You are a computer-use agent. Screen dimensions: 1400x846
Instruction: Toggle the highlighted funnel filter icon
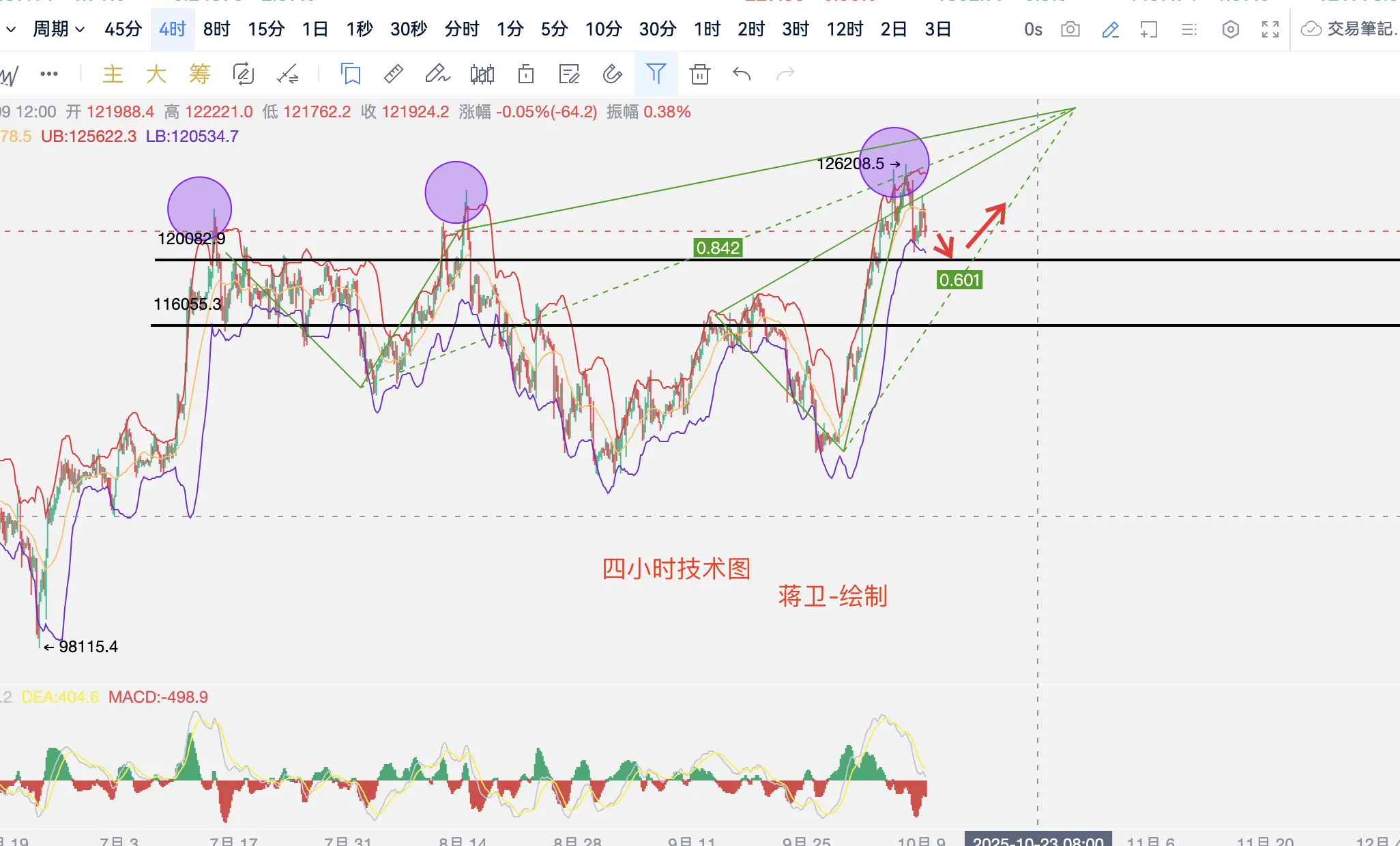pyautogui.click(x=656, y=74)
